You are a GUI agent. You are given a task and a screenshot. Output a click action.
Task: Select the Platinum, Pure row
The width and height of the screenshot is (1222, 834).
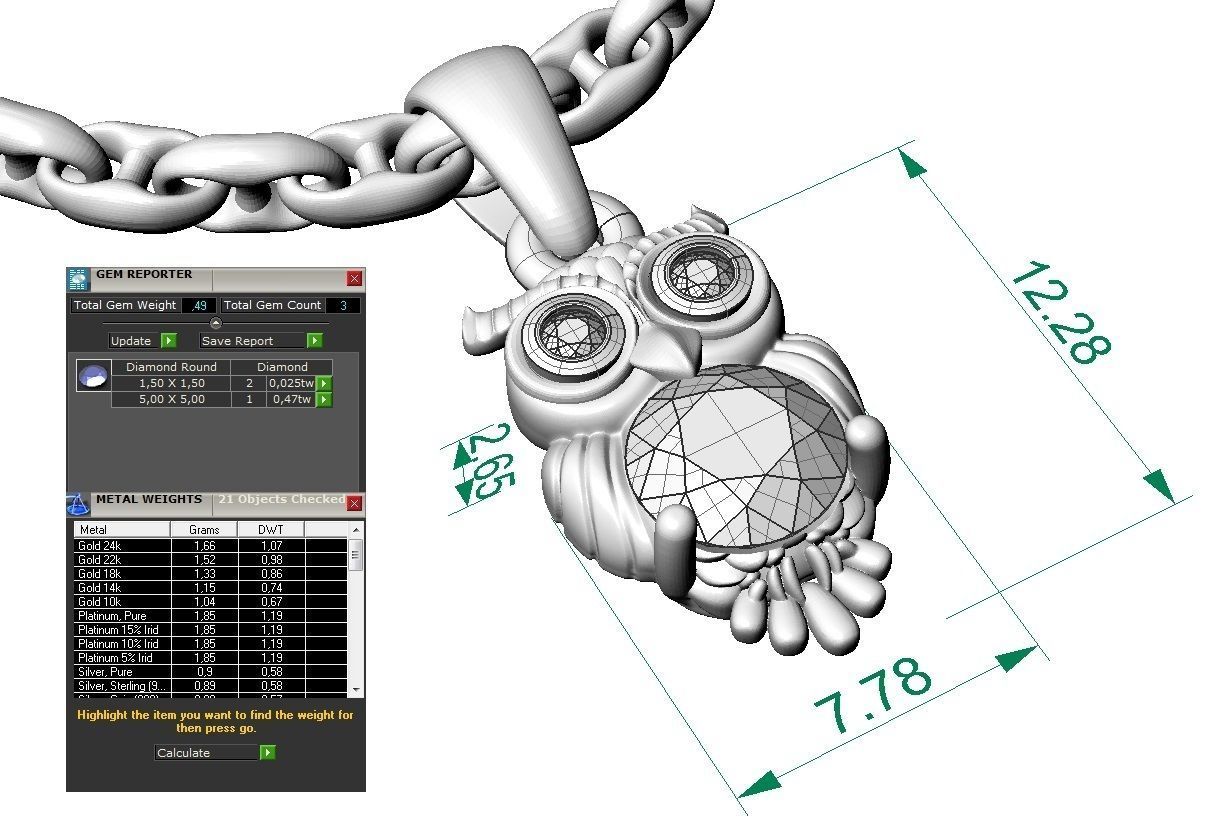click(211, 617)
